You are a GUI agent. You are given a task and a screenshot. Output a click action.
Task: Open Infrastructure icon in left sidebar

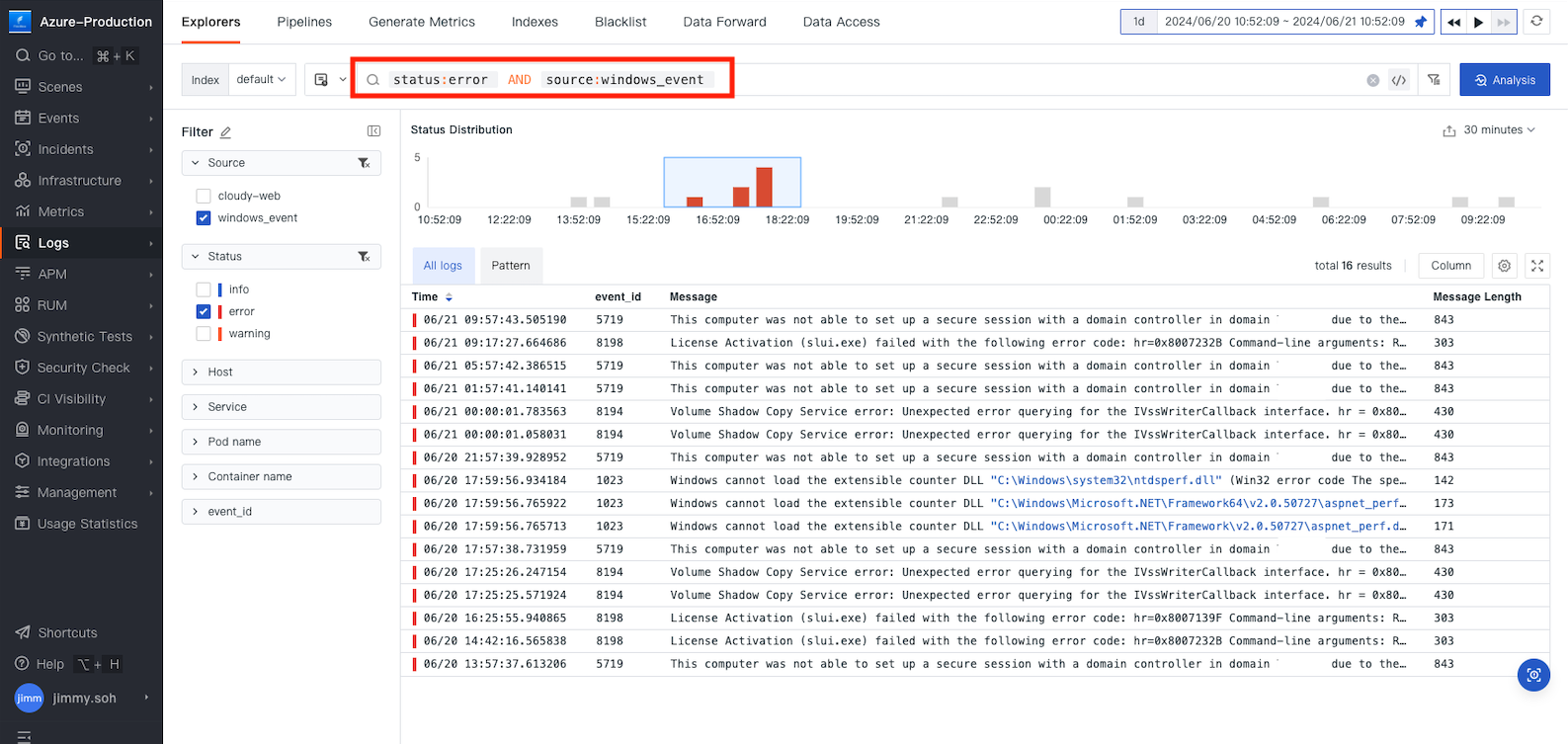pyautogui.click(x=22, y=181)
